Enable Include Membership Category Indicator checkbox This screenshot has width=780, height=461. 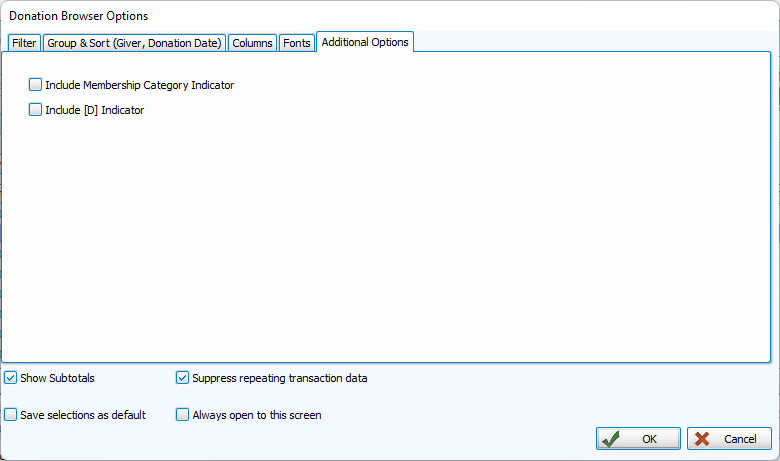coord(36,85)
